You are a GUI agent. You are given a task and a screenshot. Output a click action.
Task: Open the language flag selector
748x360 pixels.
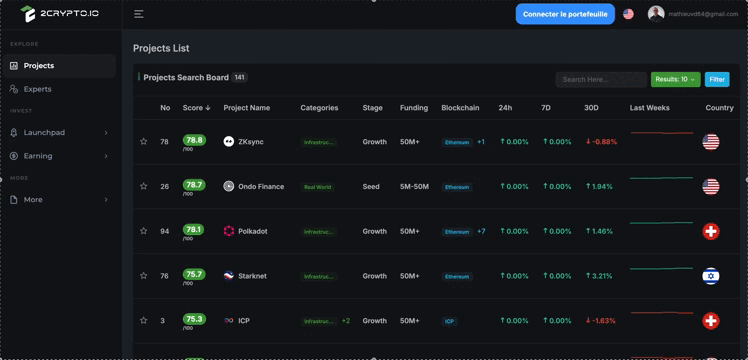[628, 14]
